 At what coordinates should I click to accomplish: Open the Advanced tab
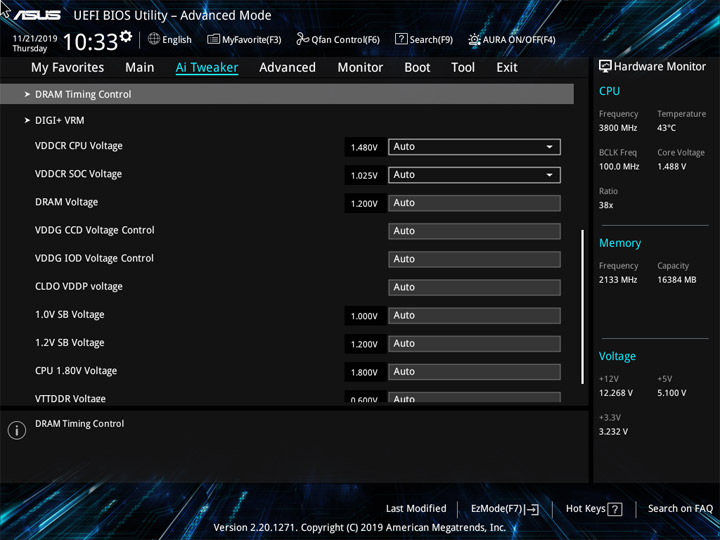tap(287, 68)
